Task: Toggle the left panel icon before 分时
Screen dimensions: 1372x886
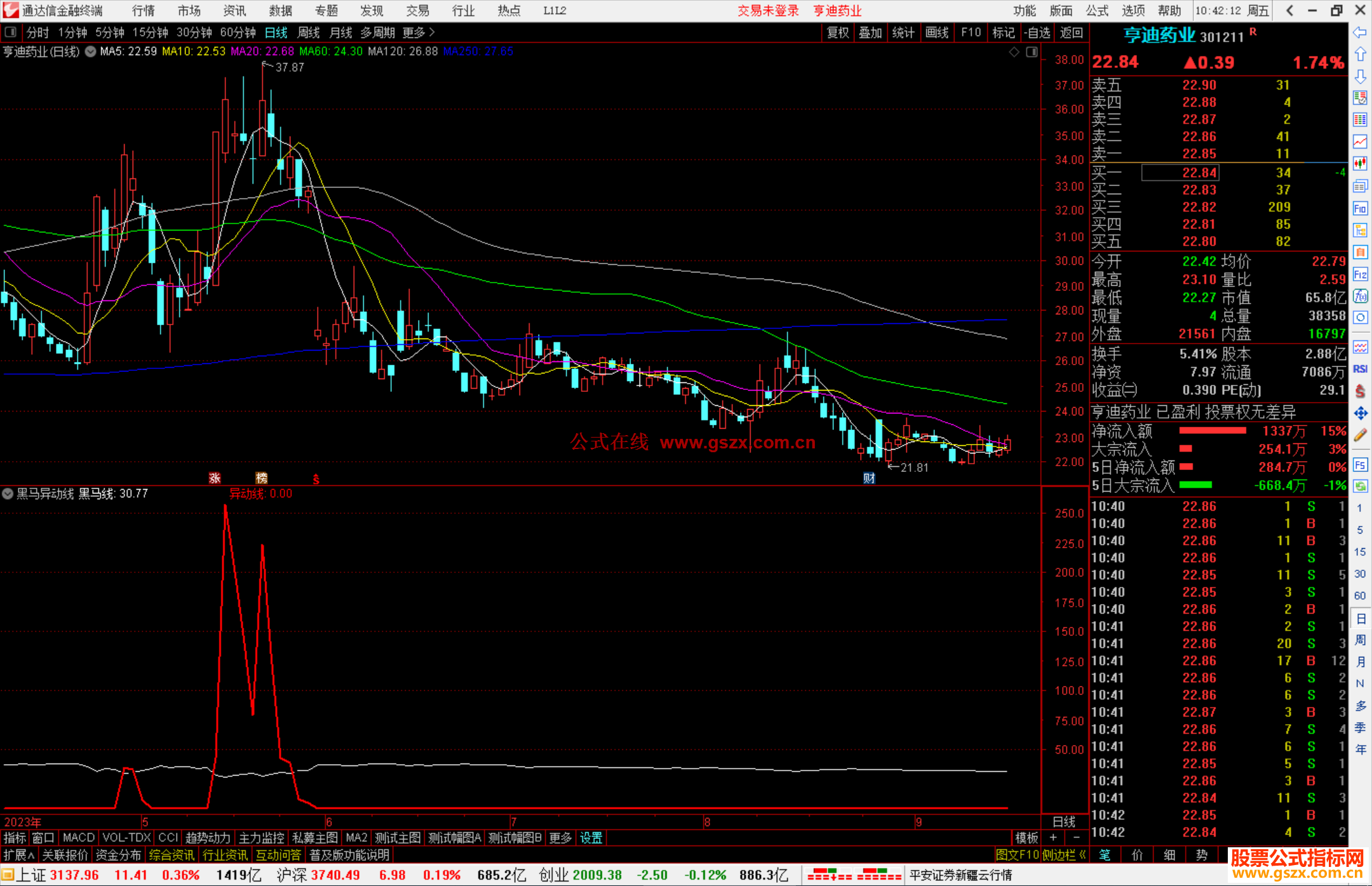Action: pyautogui.click(x=11, y=32)
